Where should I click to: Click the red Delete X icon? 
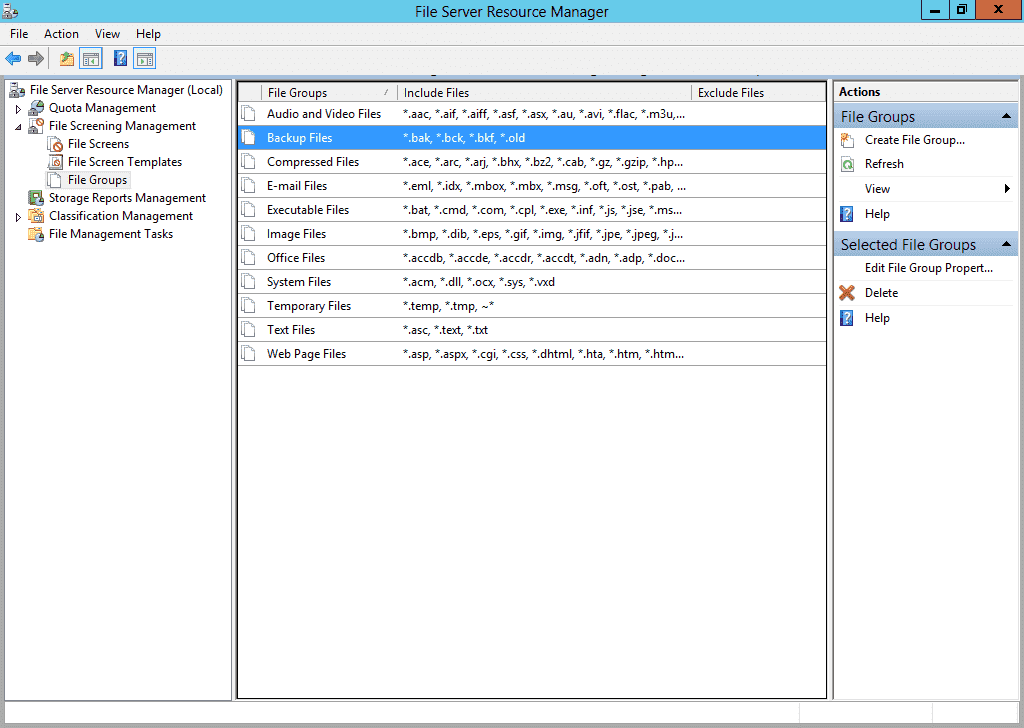pyautogui.click(x=847, y=293)
